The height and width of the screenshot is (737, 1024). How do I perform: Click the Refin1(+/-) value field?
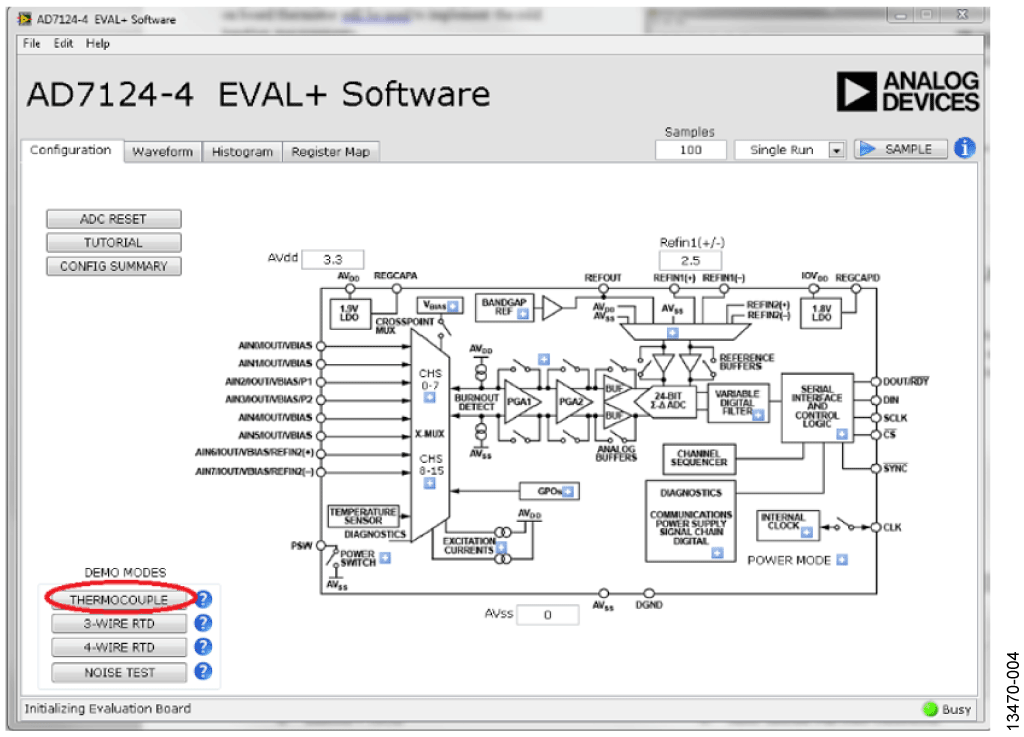690,260
